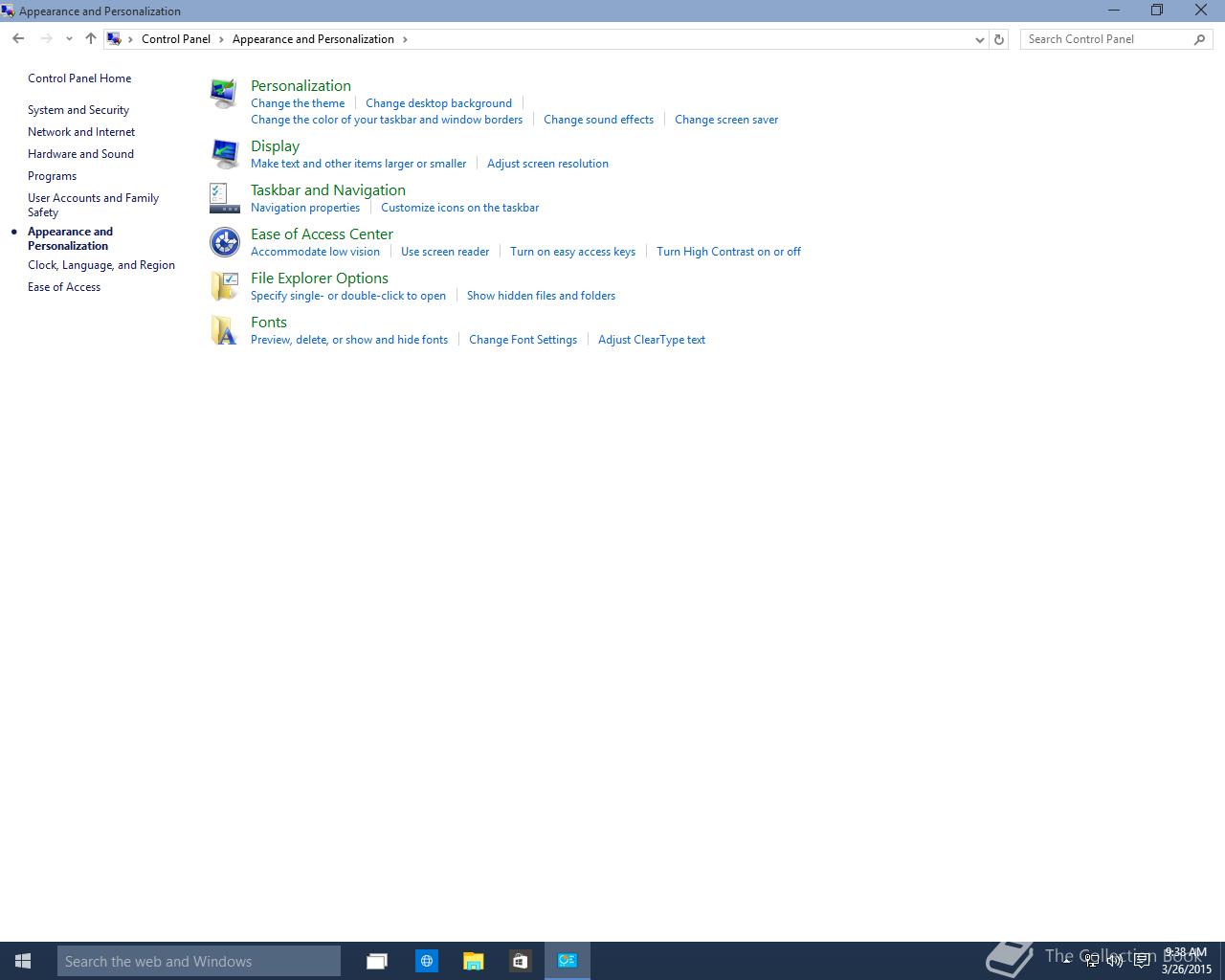Select the Control Panel taskbar icon
1225x980 pixels.
pyautogui.click(x=568, y=961)
